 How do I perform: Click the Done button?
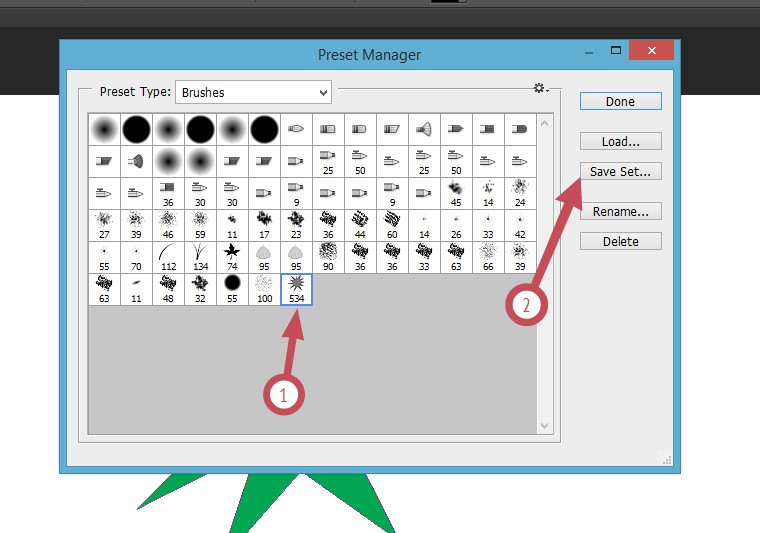[620, 101]
